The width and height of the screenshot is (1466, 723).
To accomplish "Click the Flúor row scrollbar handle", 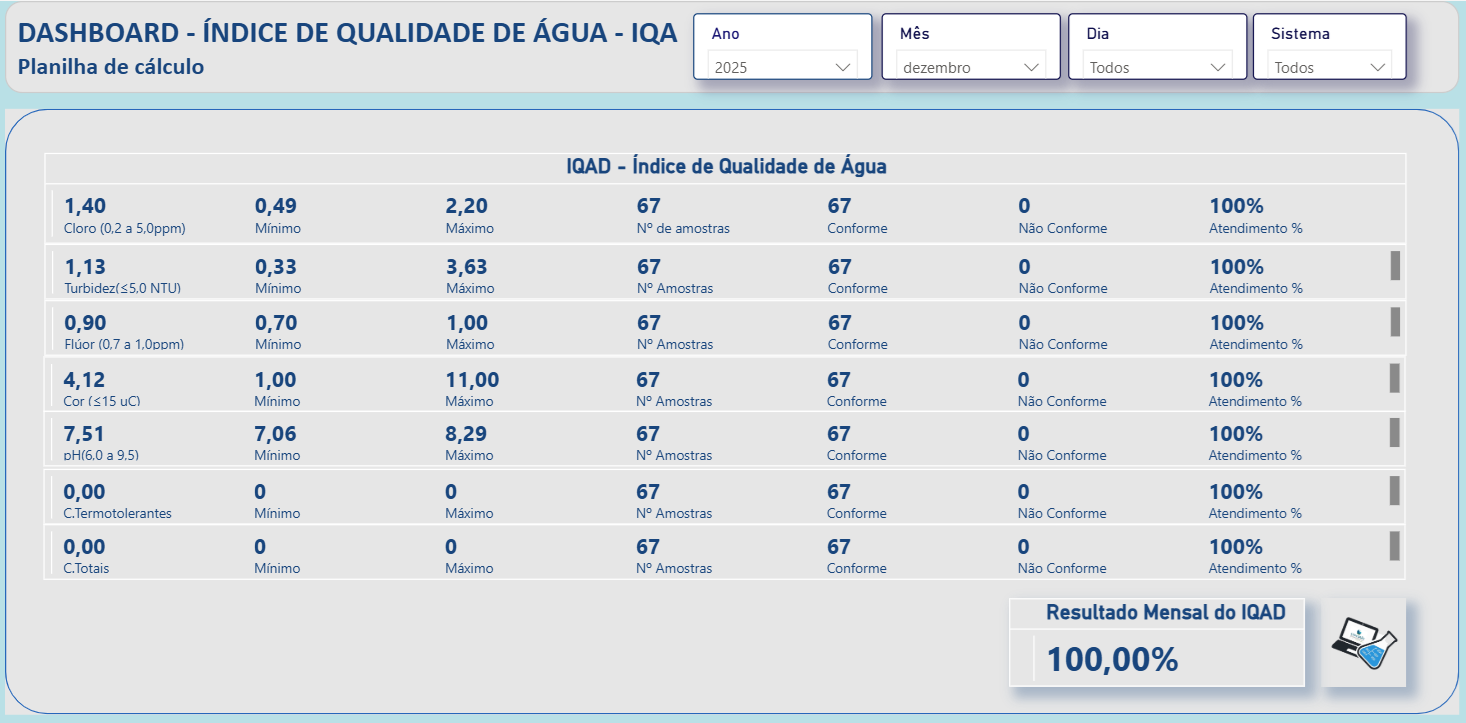I will tap(1395, 322).
